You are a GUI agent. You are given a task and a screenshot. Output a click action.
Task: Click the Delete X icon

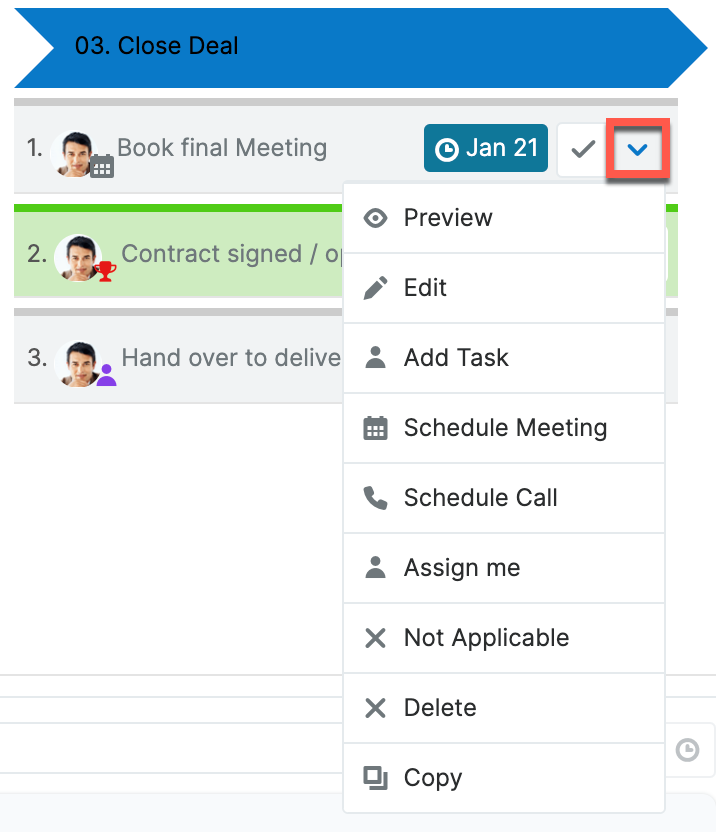pos(375,708)
